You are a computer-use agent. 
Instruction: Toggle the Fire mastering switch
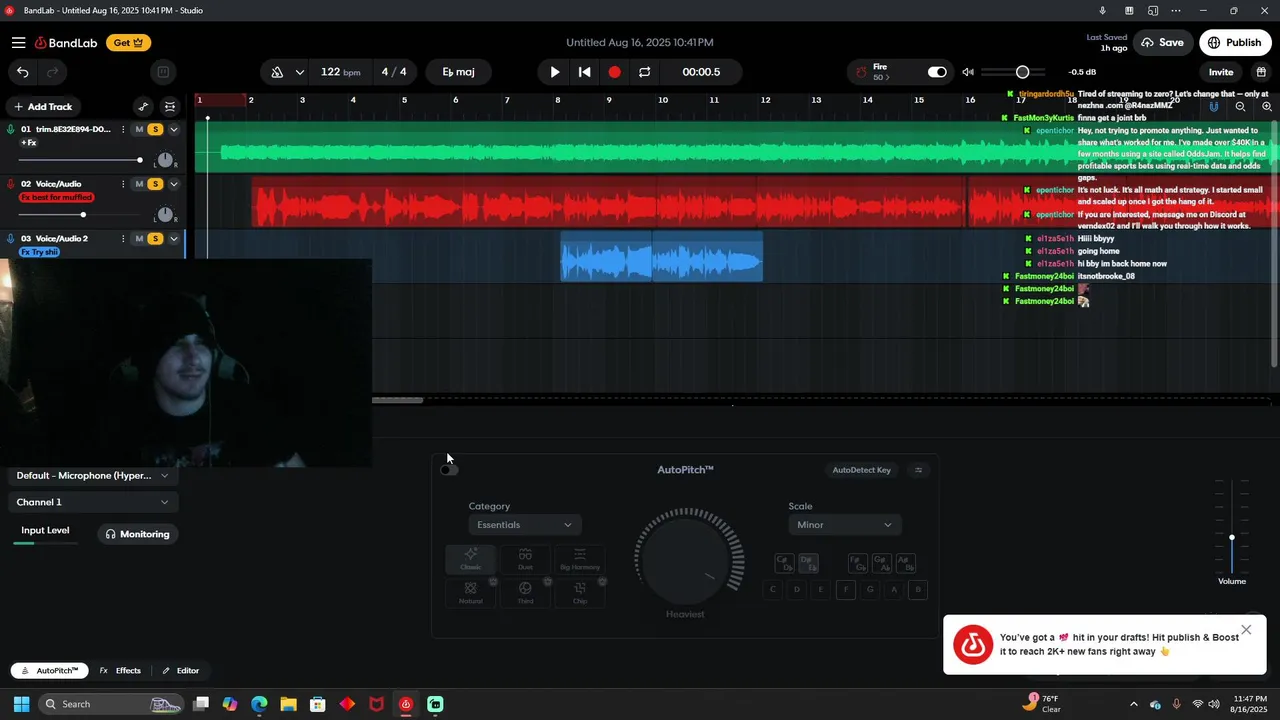coord(937,72)
